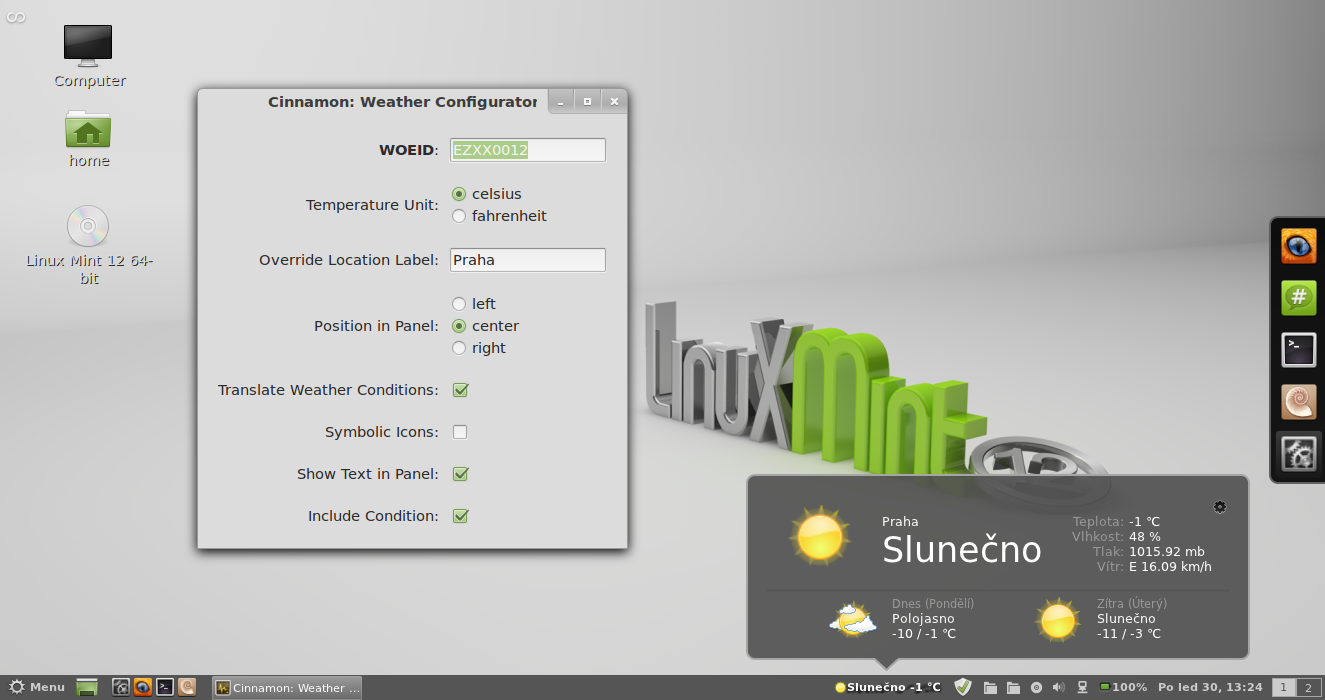Click the Praha location name in weather popup
Viewport: 1325px width, 700px height.
[x=900, y=521]
